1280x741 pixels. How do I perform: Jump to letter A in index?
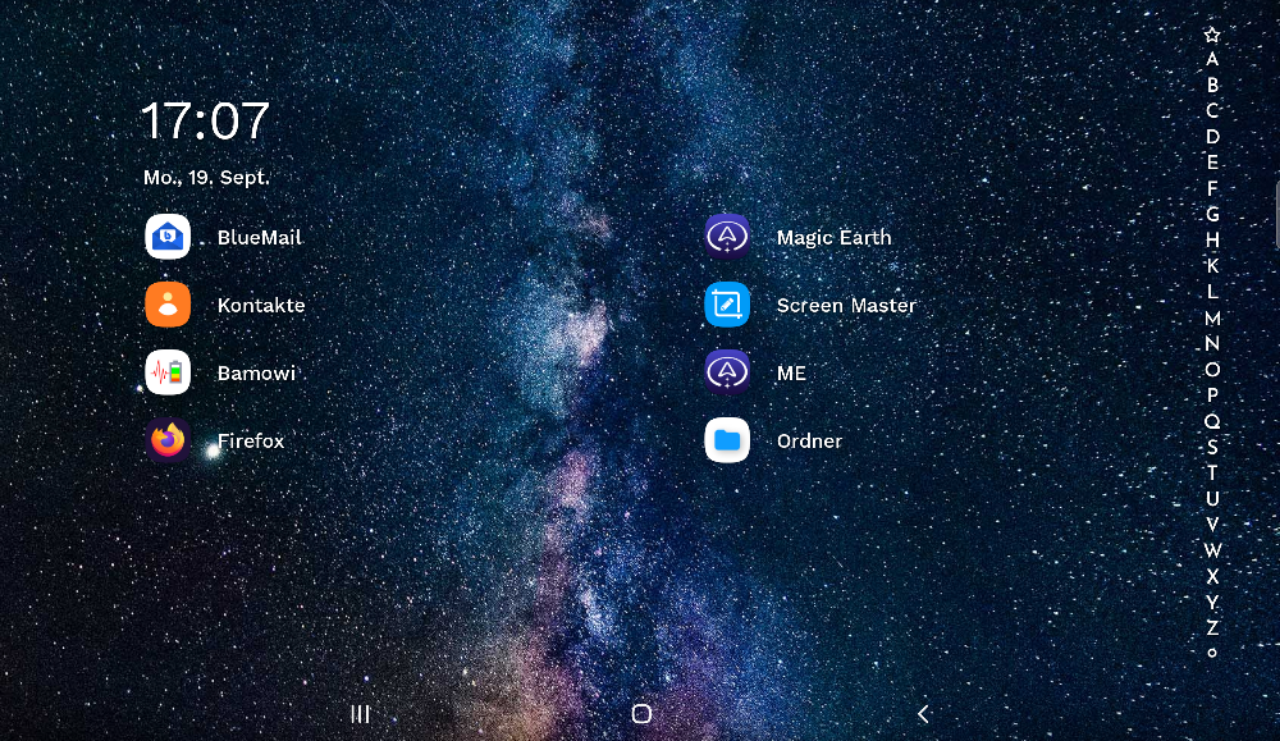click(1212, 60)
